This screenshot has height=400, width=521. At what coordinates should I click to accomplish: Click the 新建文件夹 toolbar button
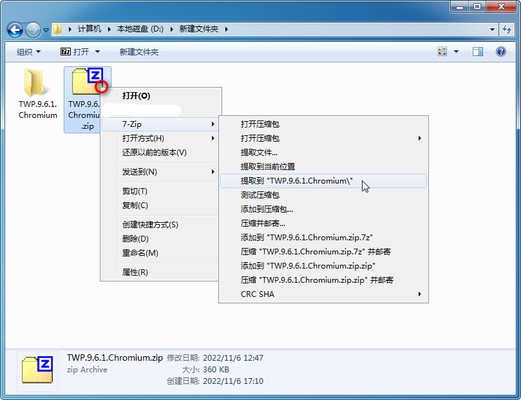(139, 52)
